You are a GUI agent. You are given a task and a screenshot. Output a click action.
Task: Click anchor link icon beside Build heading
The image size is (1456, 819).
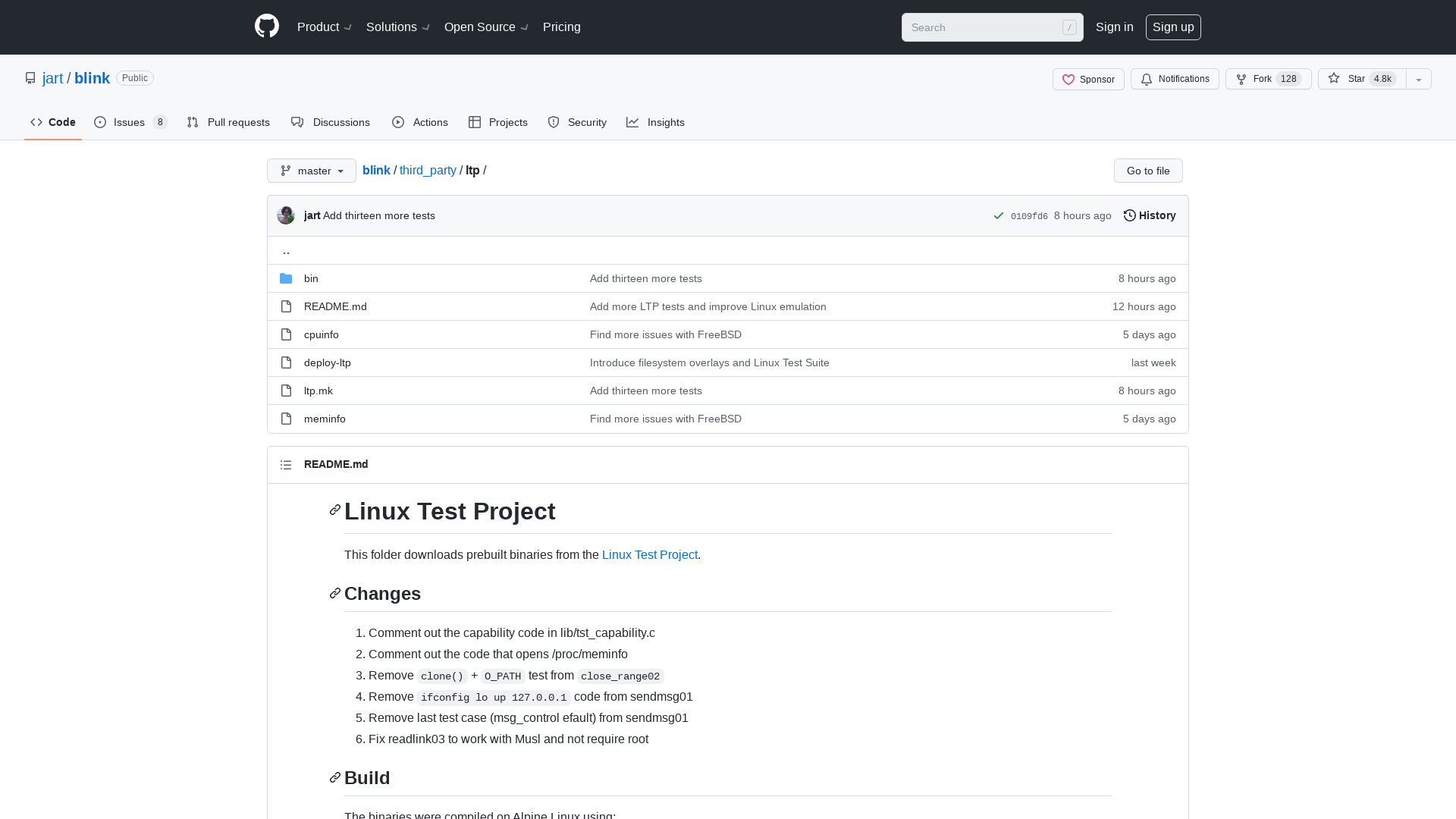point(335,777)
